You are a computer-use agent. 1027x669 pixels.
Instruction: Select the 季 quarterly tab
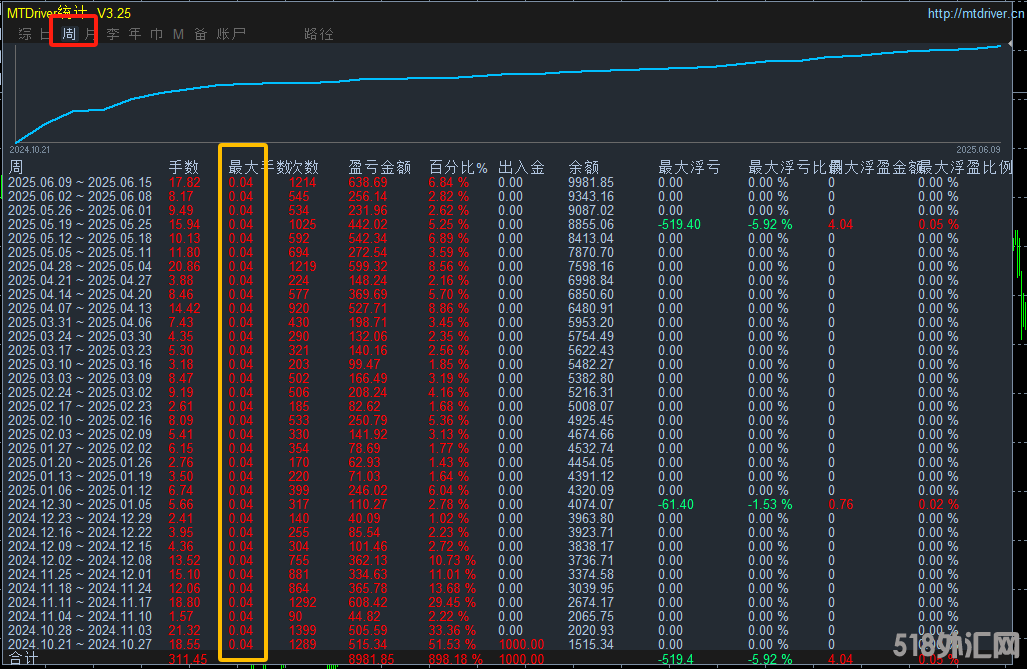(113, 34)
